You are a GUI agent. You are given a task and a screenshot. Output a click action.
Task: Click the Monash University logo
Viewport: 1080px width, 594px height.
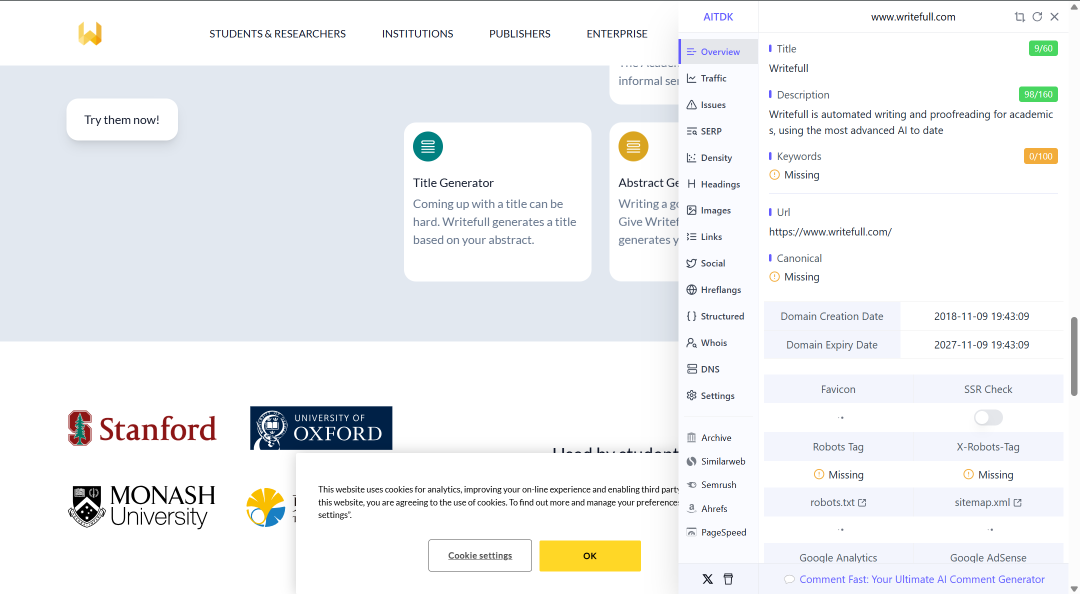142,506
